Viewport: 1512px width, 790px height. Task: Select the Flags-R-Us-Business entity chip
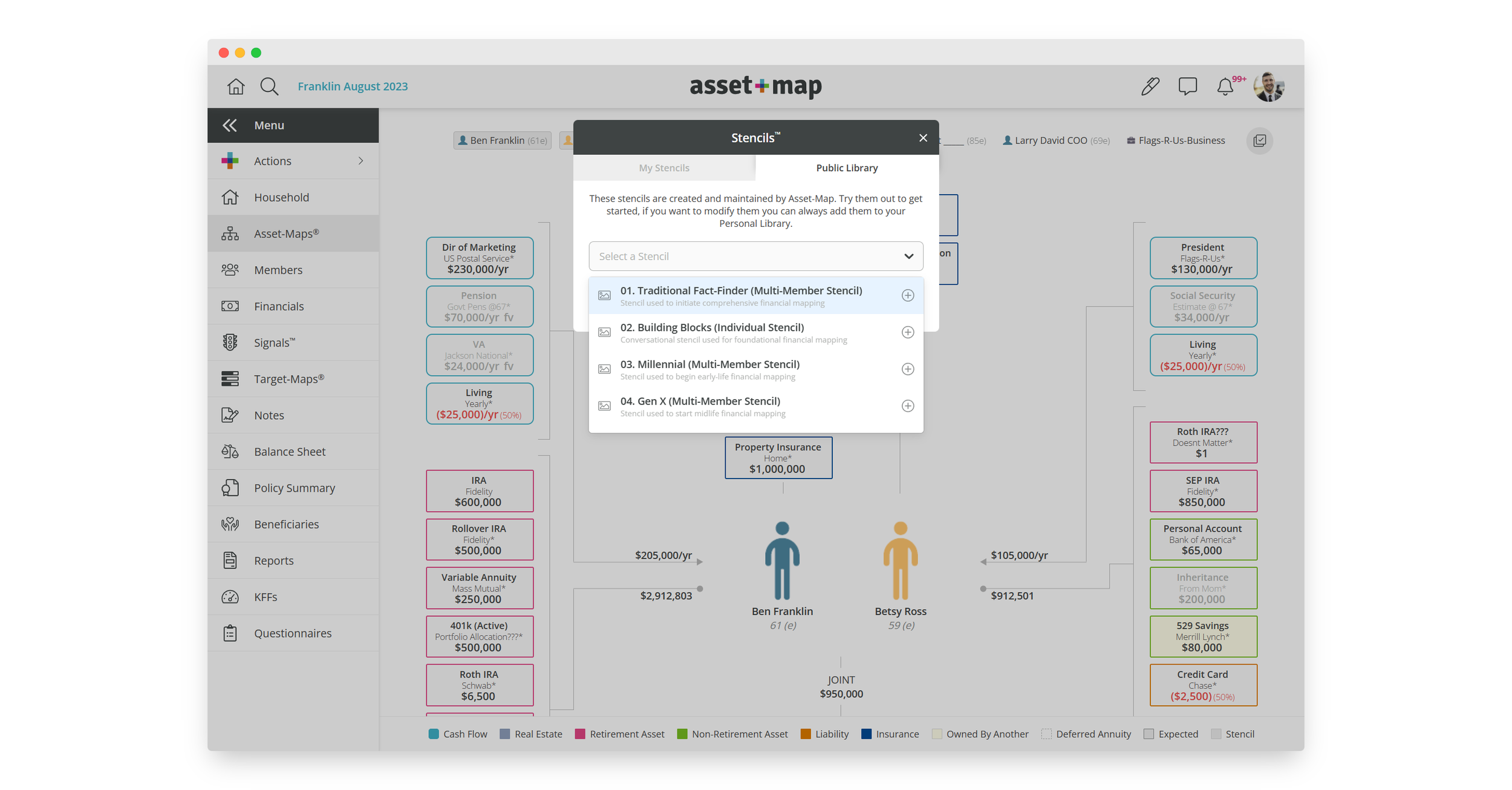click(1176, 140)
